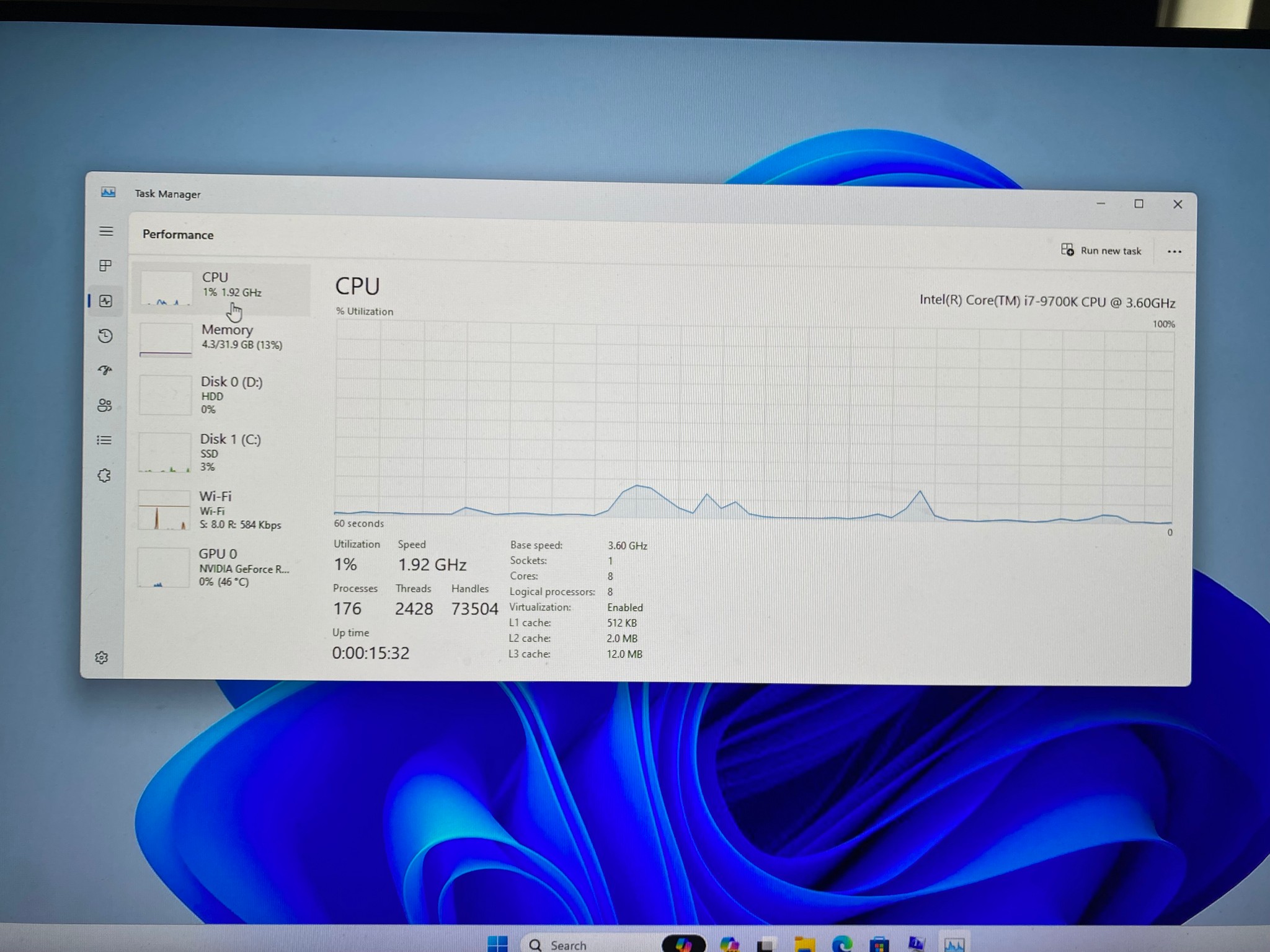Click the Threads count 2428
Image resolution: width=1270 pixels, height=952 pixels.
click(x=414, y=609)
